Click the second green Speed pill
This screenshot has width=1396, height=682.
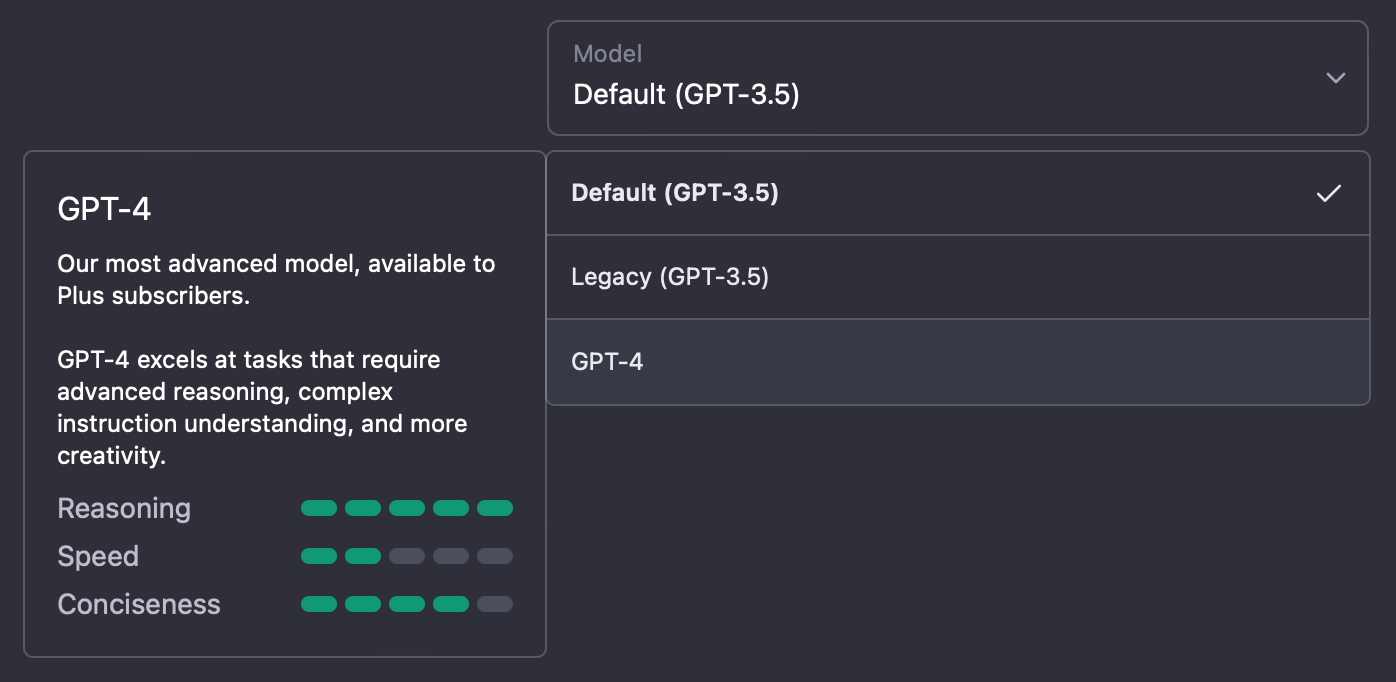363,556
